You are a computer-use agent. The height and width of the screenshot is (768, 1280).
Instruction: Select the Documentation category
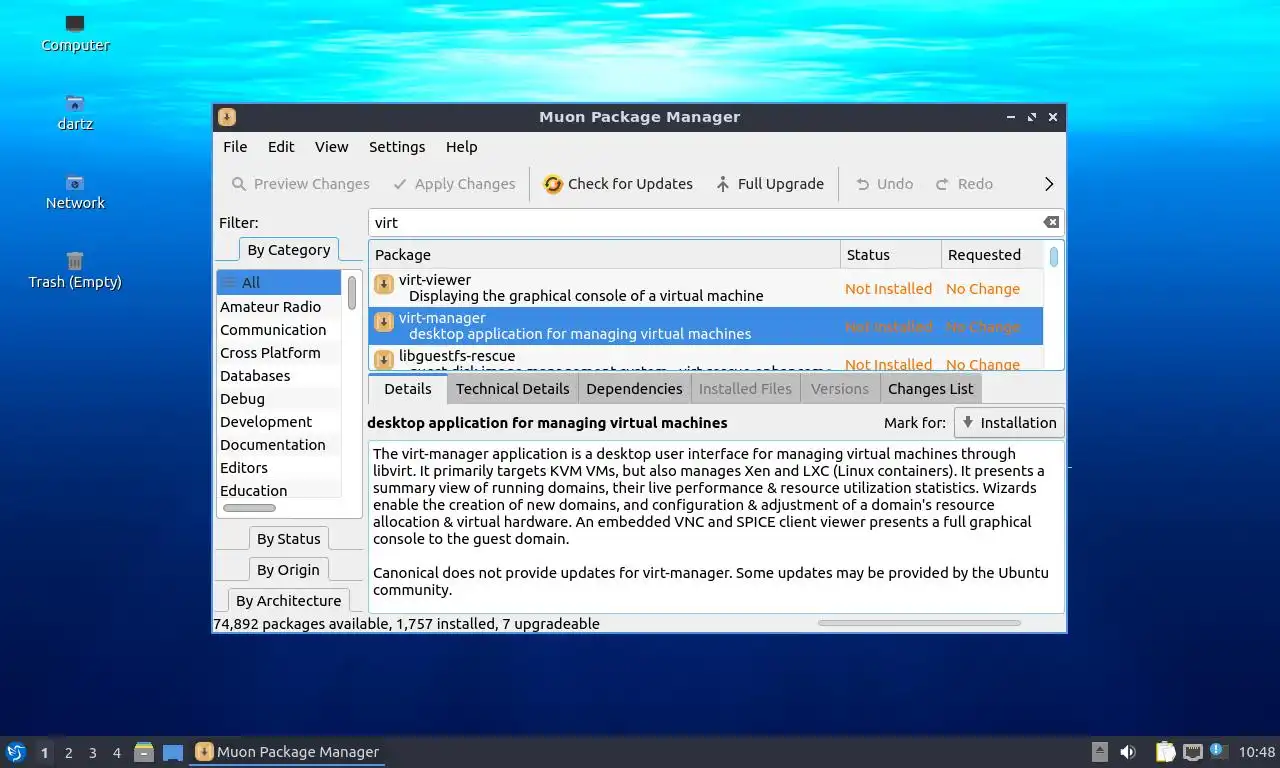pyautogui.click(x=279, y=445)
